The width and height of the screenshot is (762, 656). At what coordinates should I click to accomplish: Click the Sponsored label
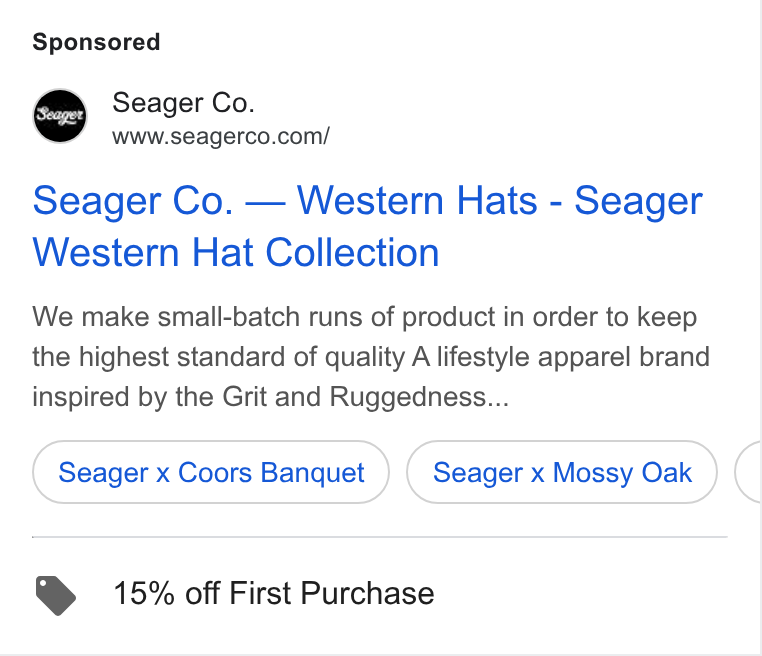(96, 42)
